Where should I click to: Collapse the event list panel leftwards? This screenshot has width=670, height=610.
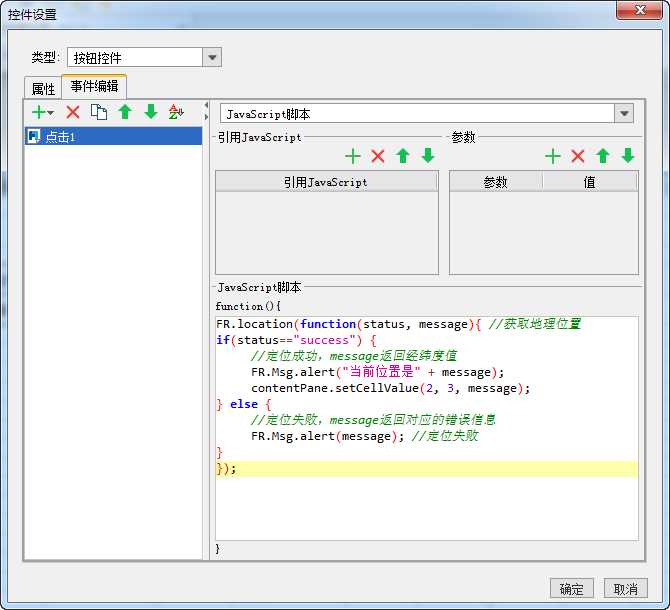pyautogui.click(x=206, y=105)
